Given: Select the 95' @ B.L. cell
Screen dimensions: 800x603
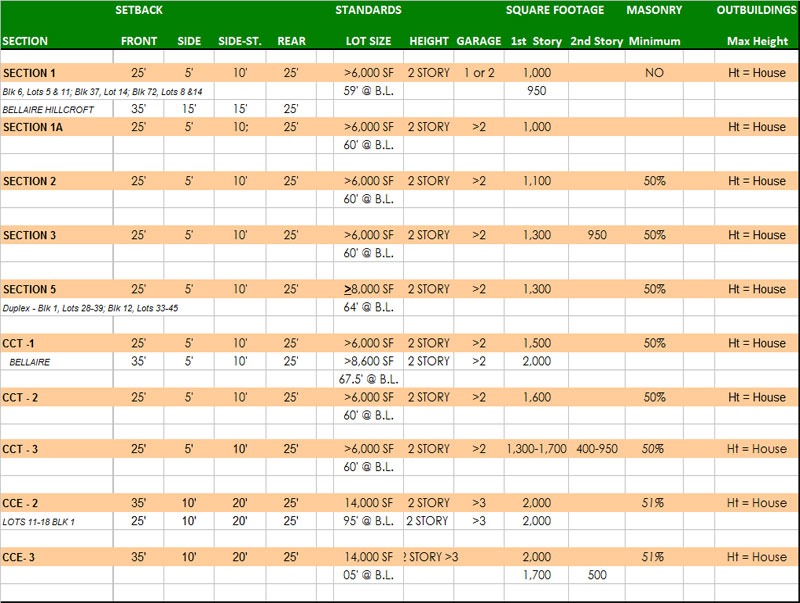Looking at the screenshot, I should click(x=368, y=521).
